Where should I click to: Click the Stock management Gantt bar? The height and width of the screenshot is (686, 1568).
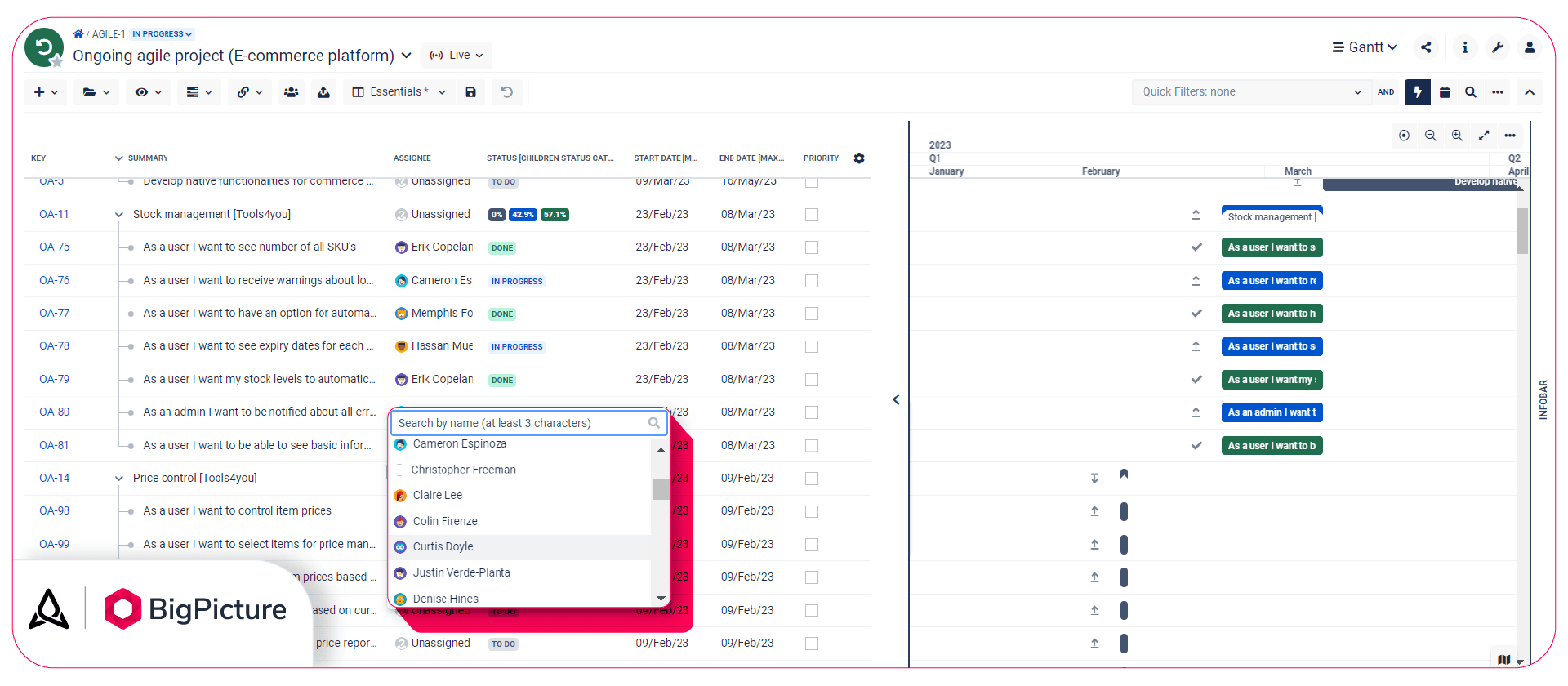click(1272, 216)
